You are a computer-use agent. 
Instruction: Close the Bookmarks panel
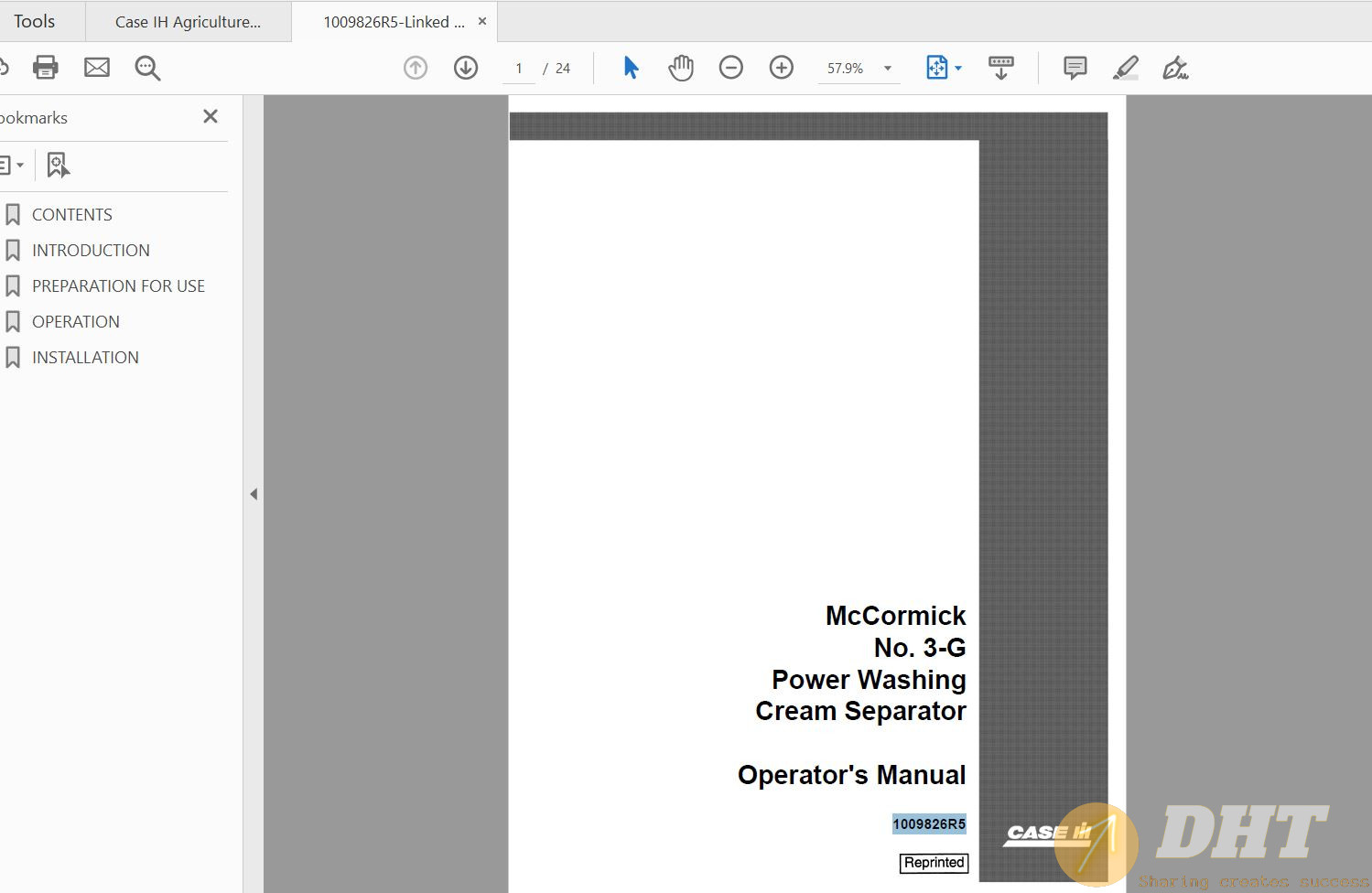[211, 116]
